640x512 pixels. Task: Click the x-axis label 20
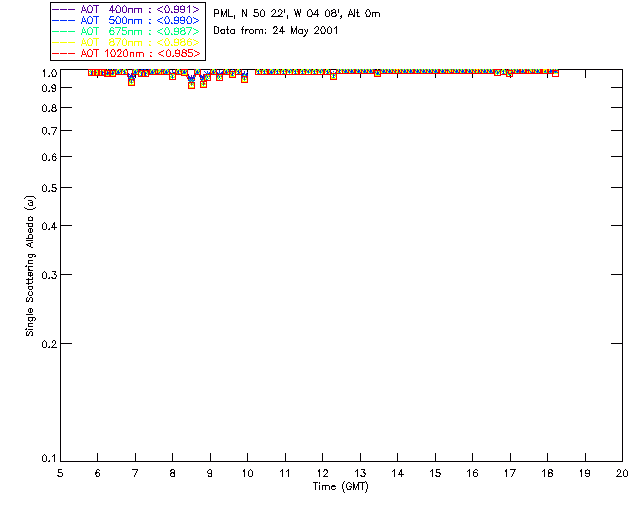pyautogui.click(x=622, y=473)
